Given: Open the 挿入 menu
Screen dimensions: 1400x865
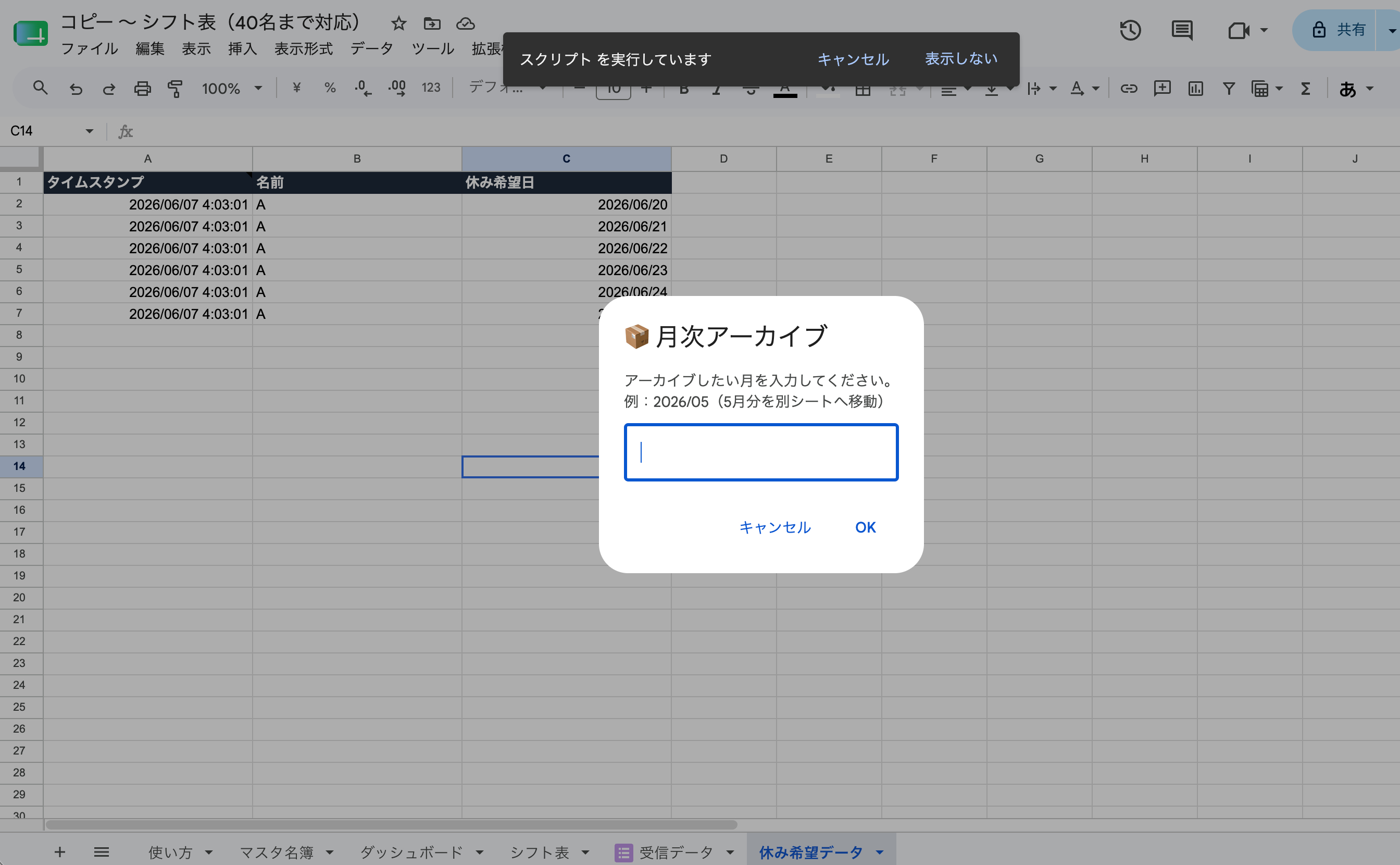Looking at the screenshot, I should coord(242,48).
